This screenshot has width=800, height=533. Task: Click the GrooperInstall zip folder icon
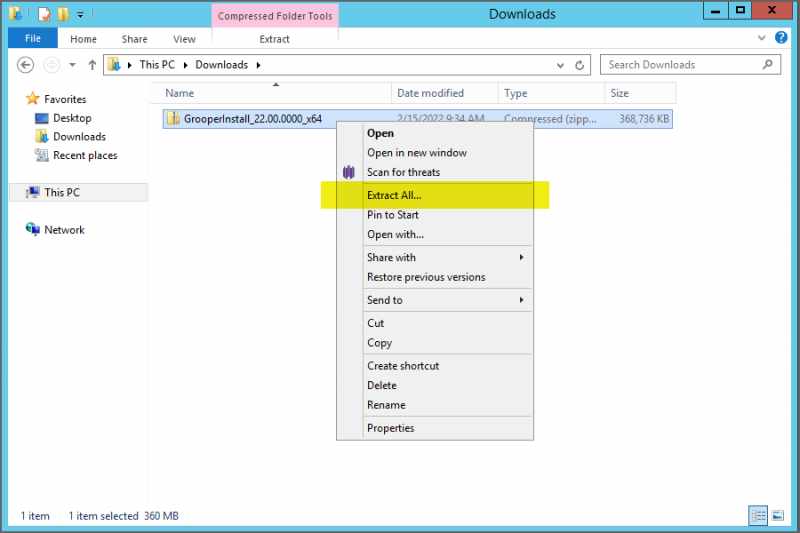(173, 118)
